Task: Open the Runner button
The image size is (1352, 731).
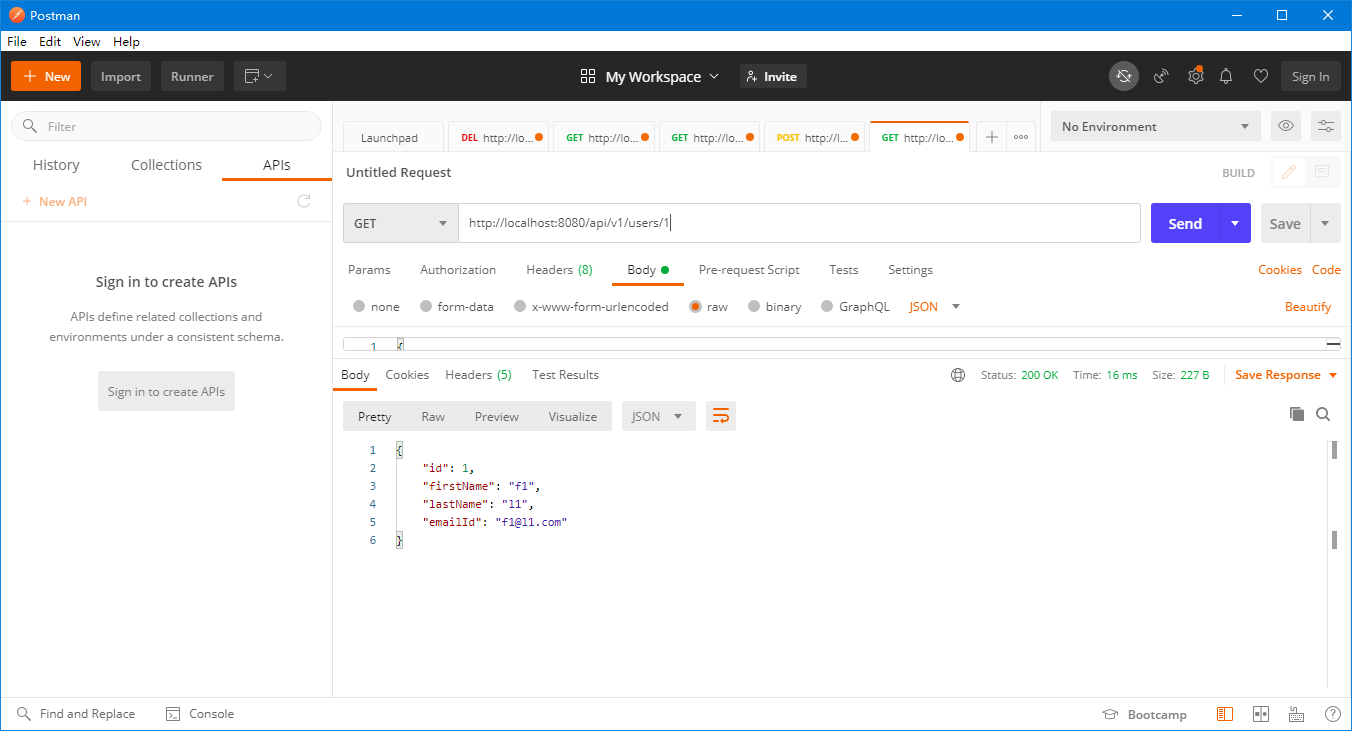Action: (192, 76)
